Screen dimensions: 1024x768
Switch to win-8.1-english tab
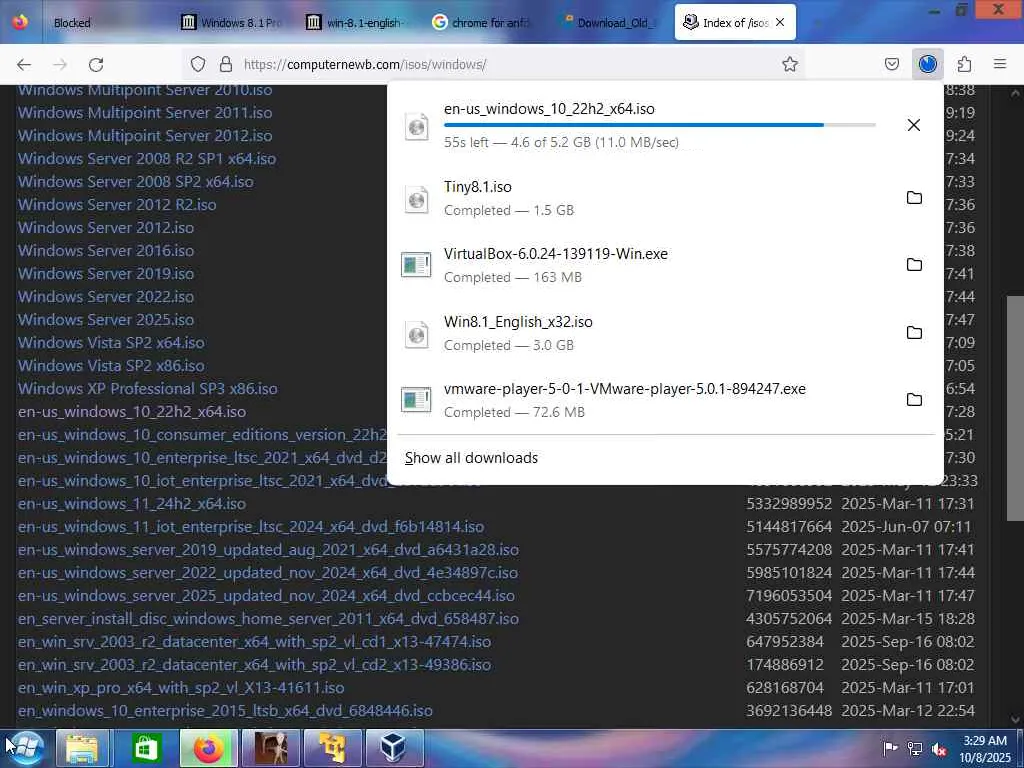coord(357,23)
